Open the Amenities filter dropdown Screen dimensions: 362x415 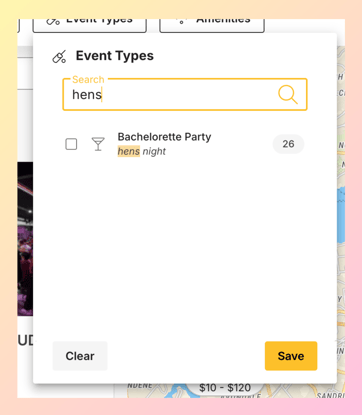click(212, 25)
